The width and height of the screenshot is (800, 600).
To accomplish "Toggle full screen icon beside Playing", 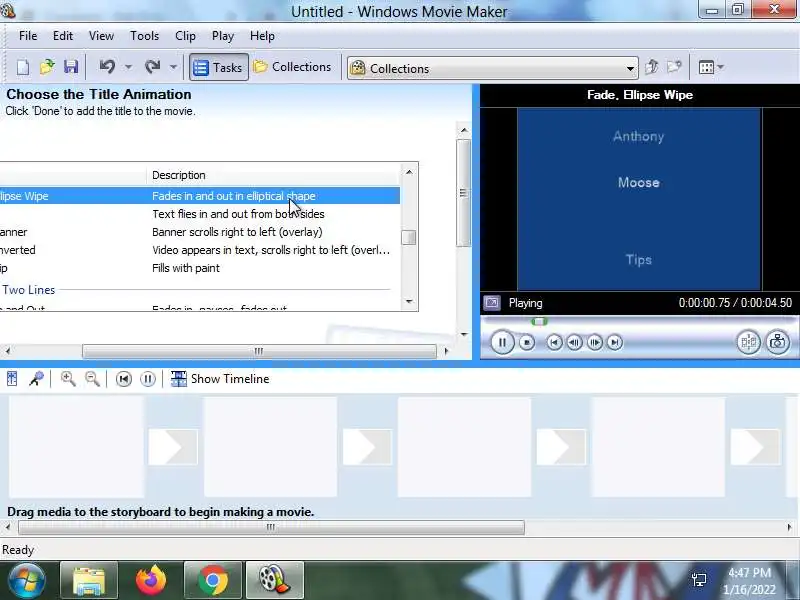I will (x=492, y=303).
